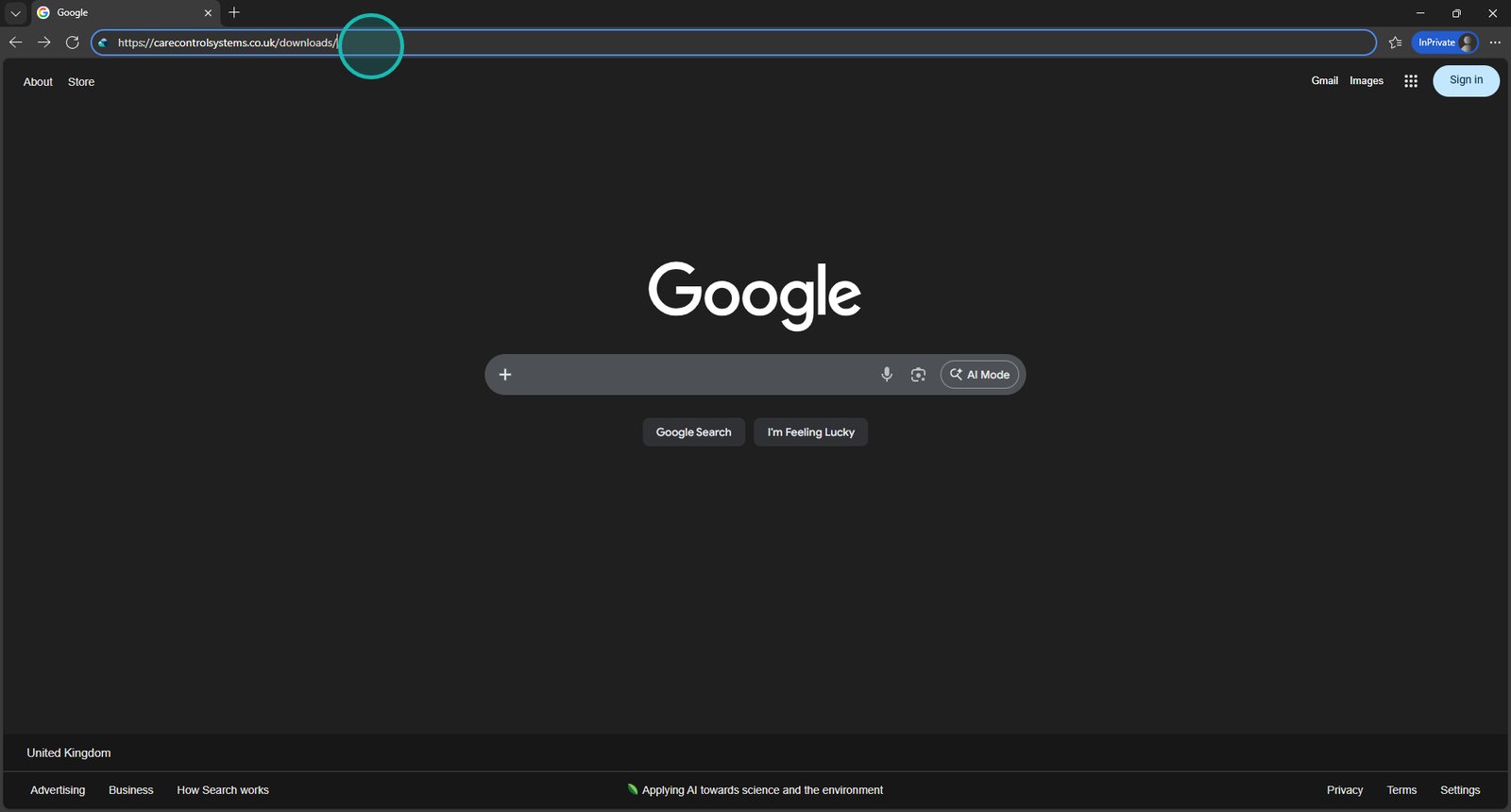Click the browser forward arrow
1511x812 pixels.
43,42
